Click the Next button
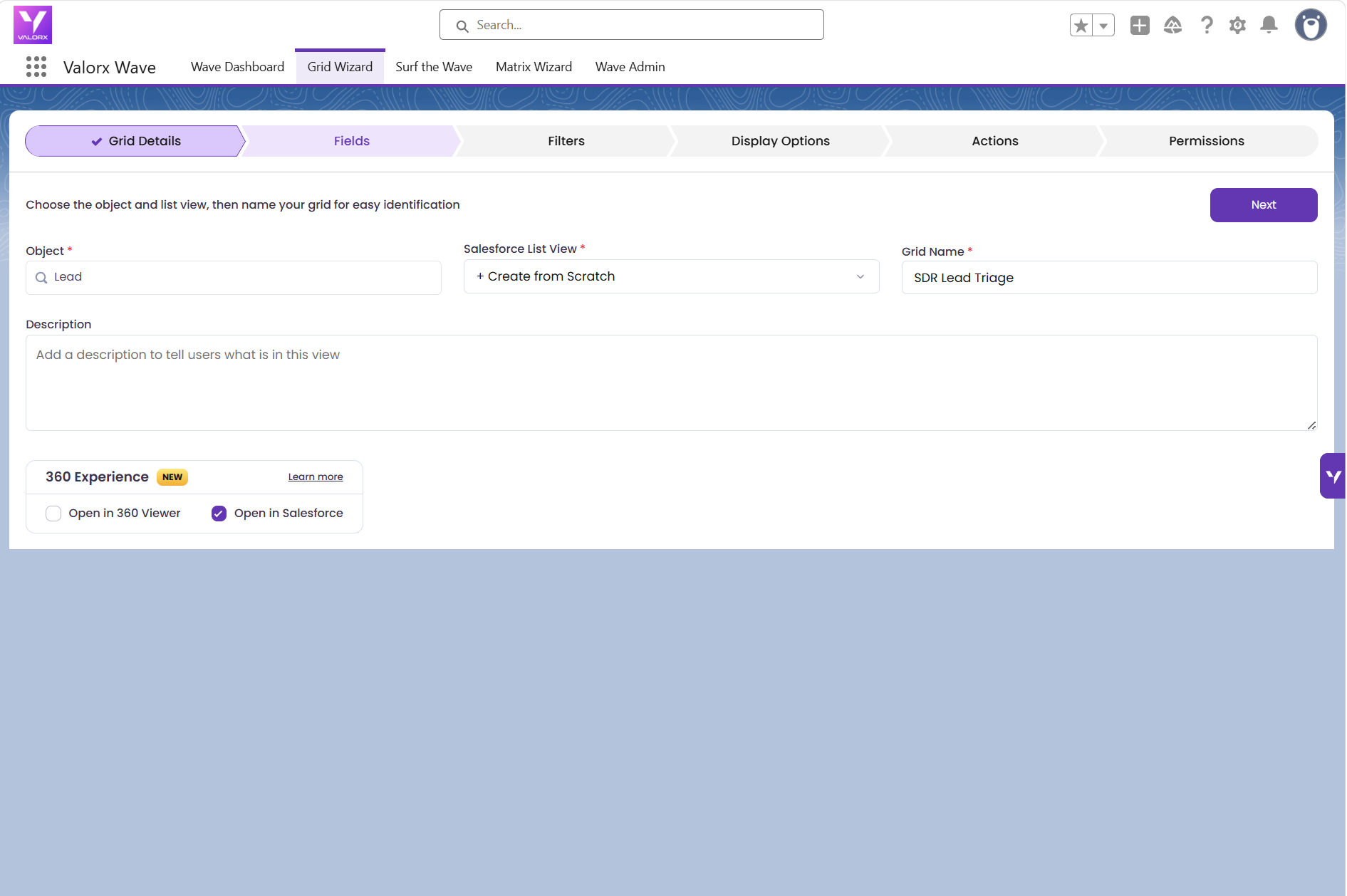The height and width of the screenshot is (896, 1347). pyautogui.click(x=1264, y=205)
